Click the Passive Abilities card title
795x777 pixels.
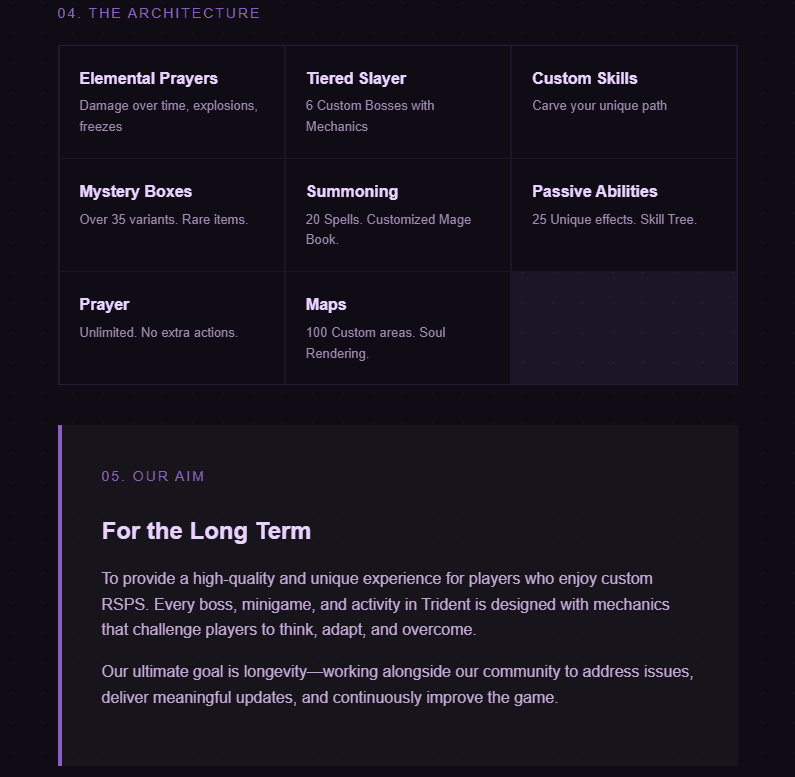point(594,191)
